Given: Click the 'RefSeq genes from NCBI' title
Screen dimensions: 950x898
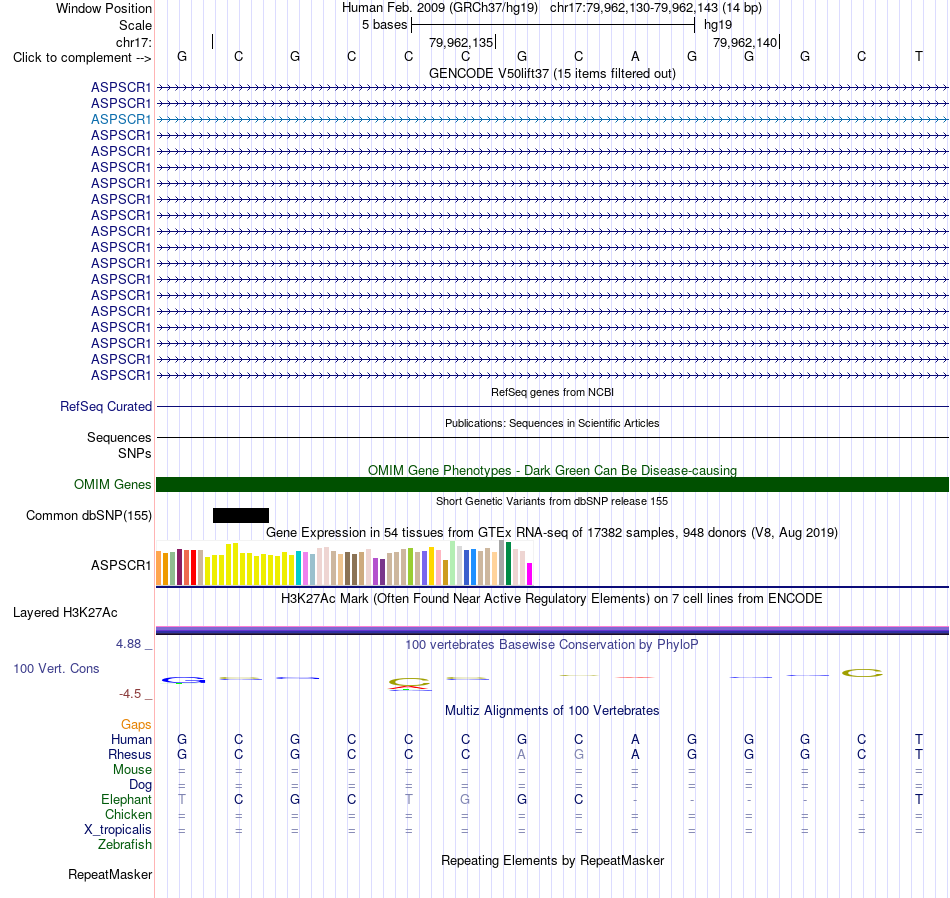Looking at the screenshot, I should coord(552,392).
